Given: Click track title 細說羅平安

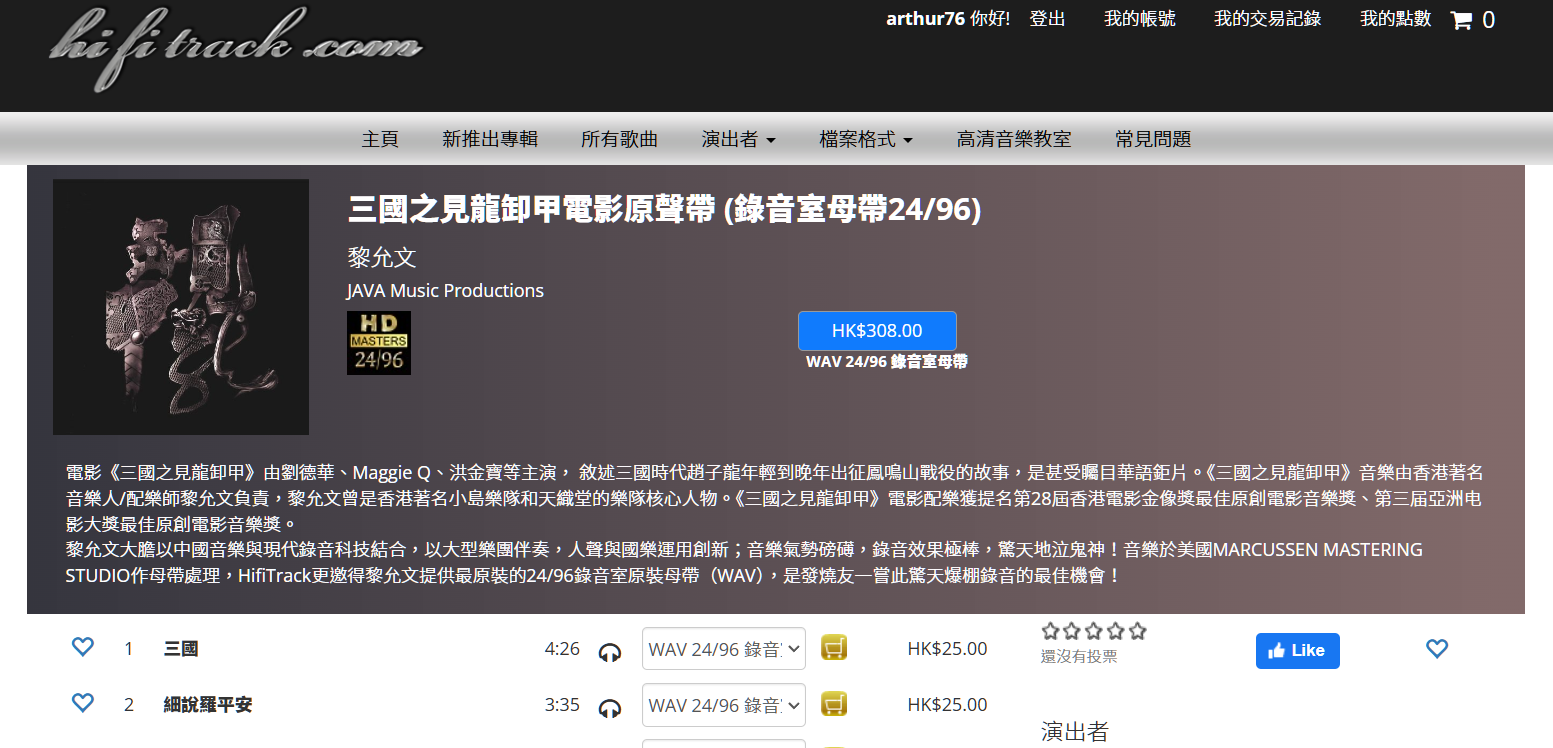Looking at the screenshot, I should coord(208,705).
